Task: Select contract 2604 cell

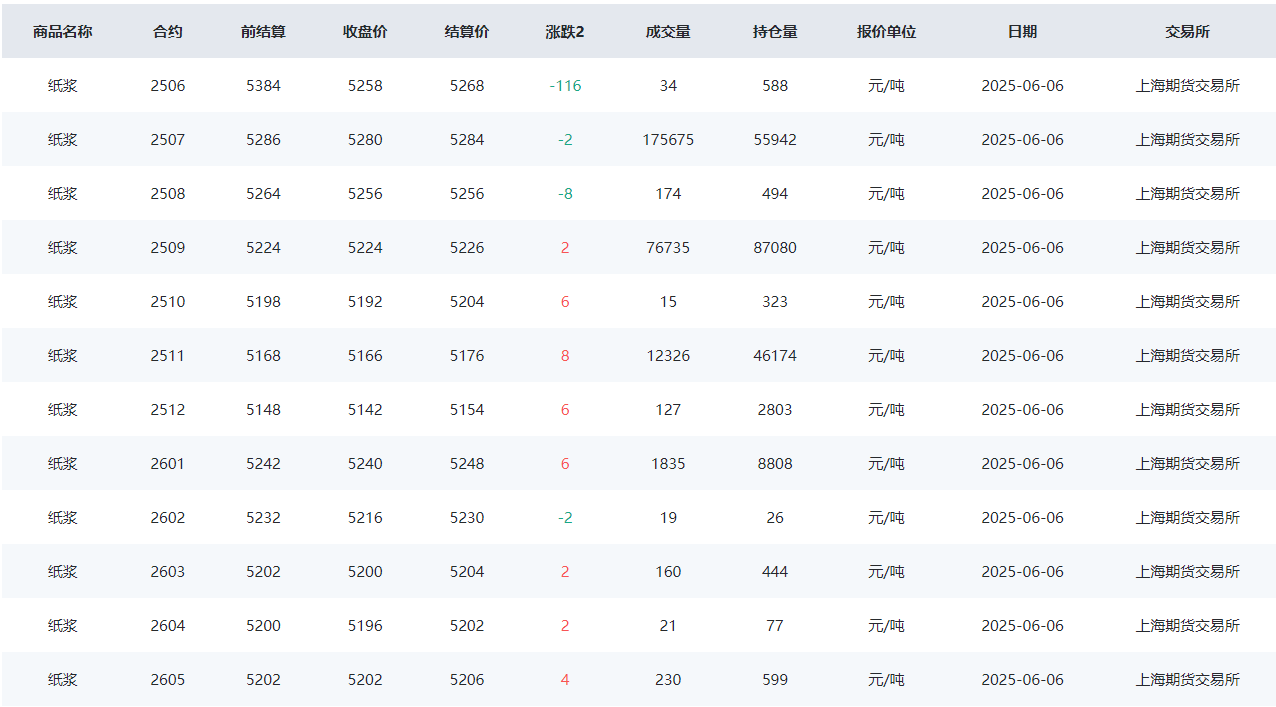Action: [x=168, y=626]
